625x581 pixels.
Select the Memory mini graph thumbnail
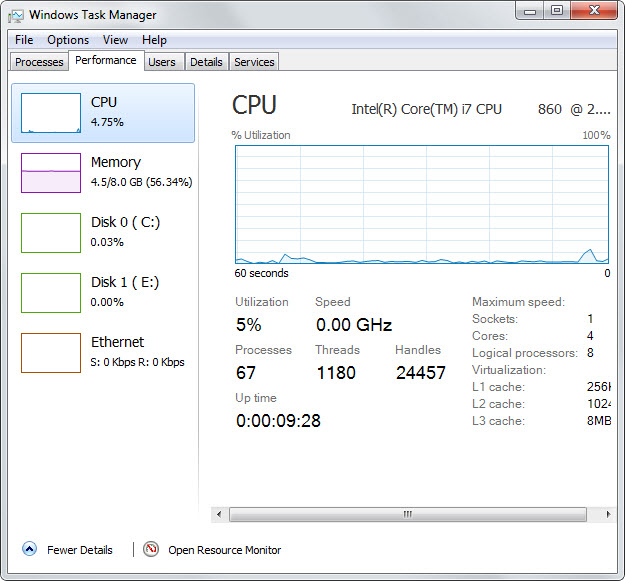[x=51, y=173]
